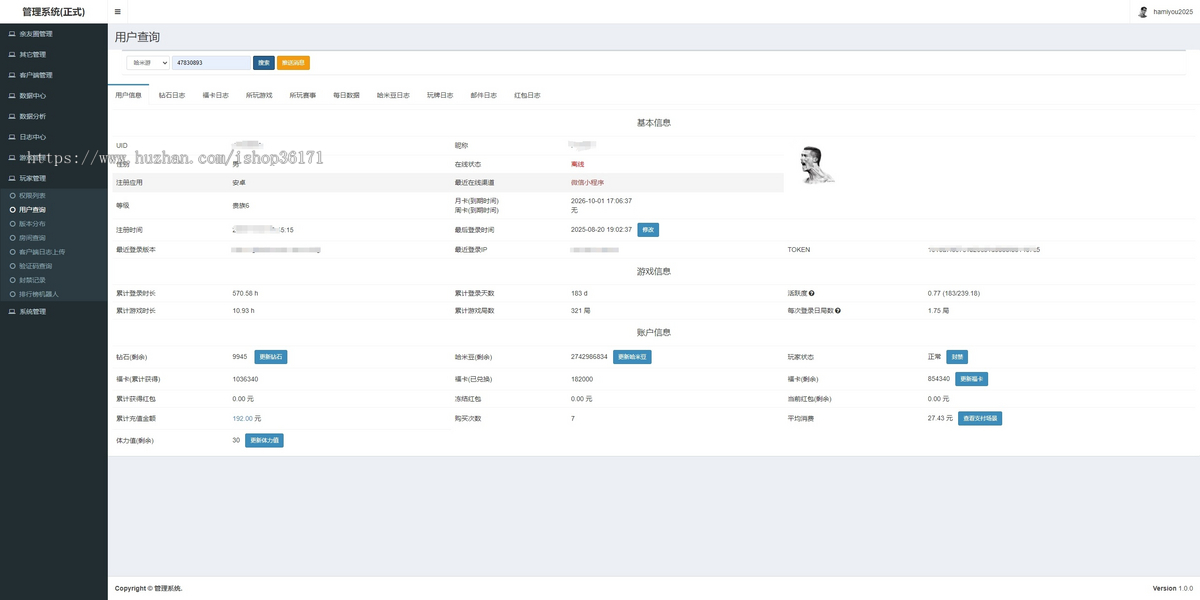The image size is (1200, 600).
Task: Click 更新钻石 button
Action: [x=271, y=357]
